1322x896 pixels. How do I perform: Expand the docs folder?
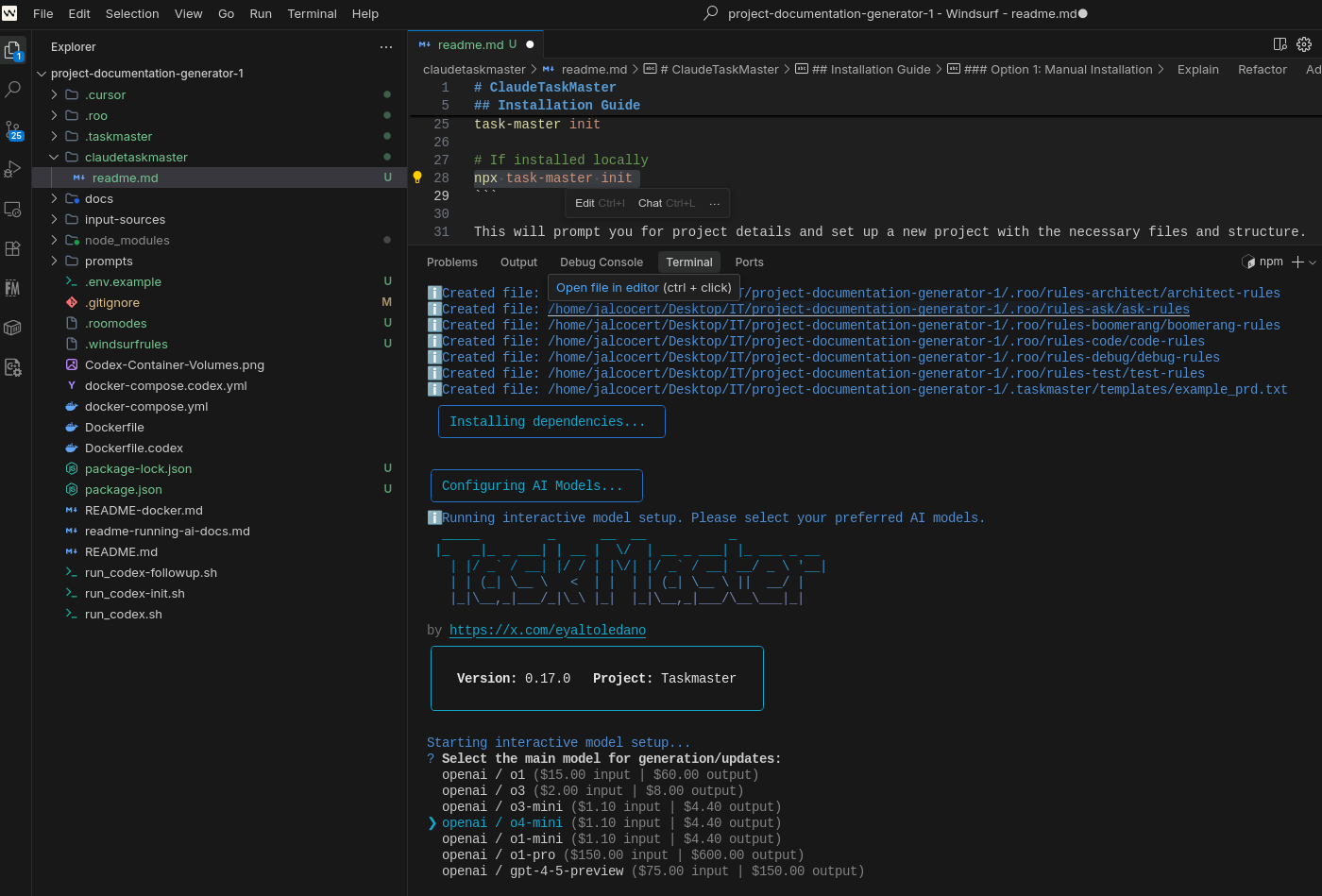click(x=54, y=198)
